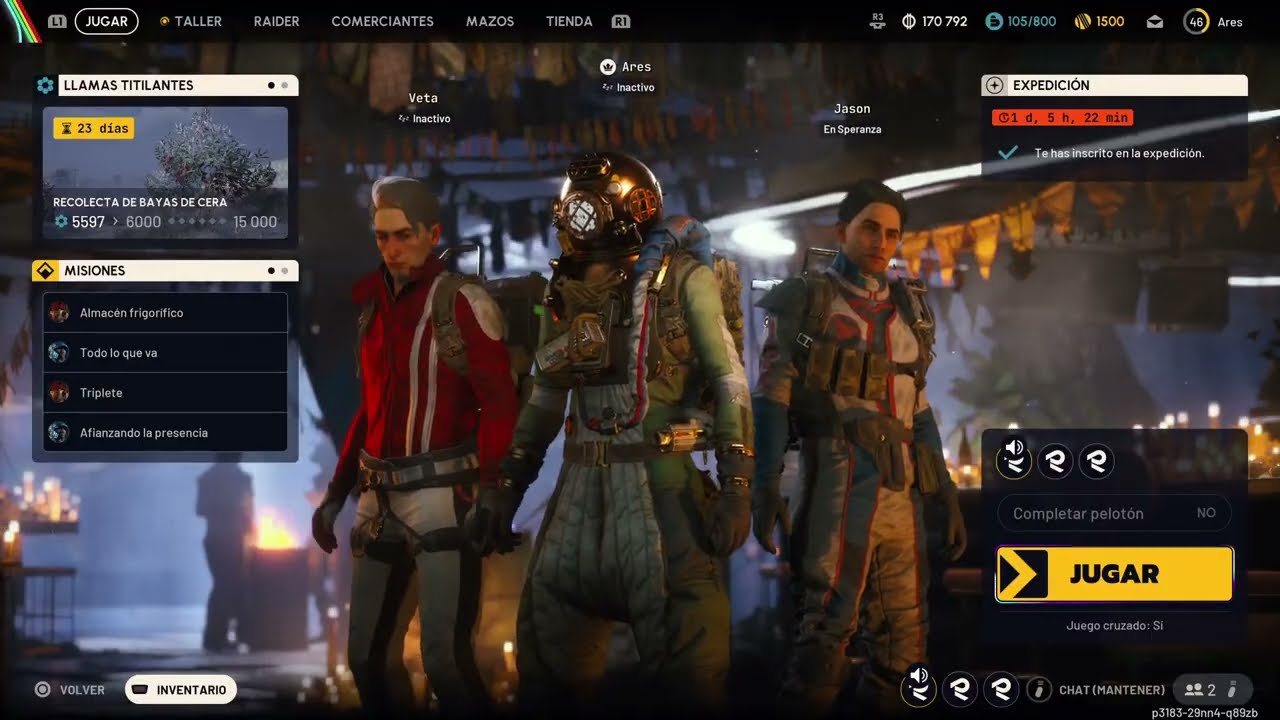Open the Triplete mission
Viewport: 1280px width, 720px height.
coord(165,393)
